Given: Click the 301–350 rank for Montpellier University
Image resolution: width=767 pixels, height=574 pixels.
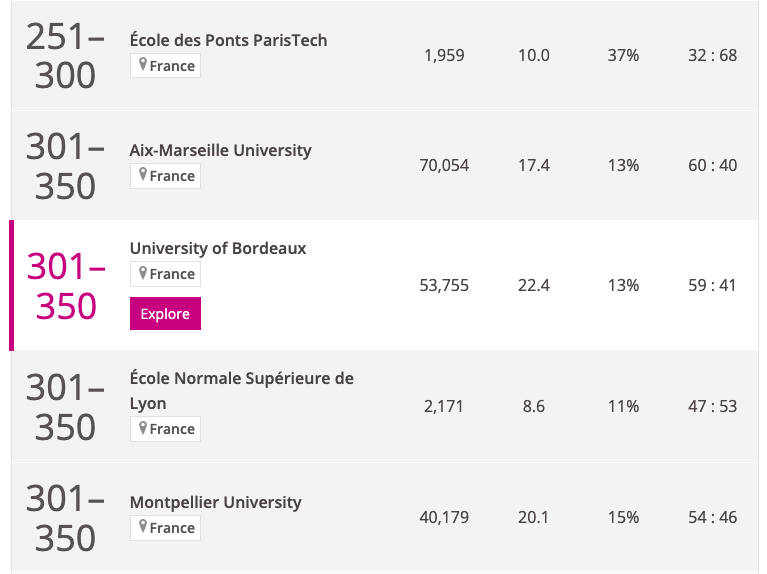Looking at the screenshot, I should tap(65, 517).
